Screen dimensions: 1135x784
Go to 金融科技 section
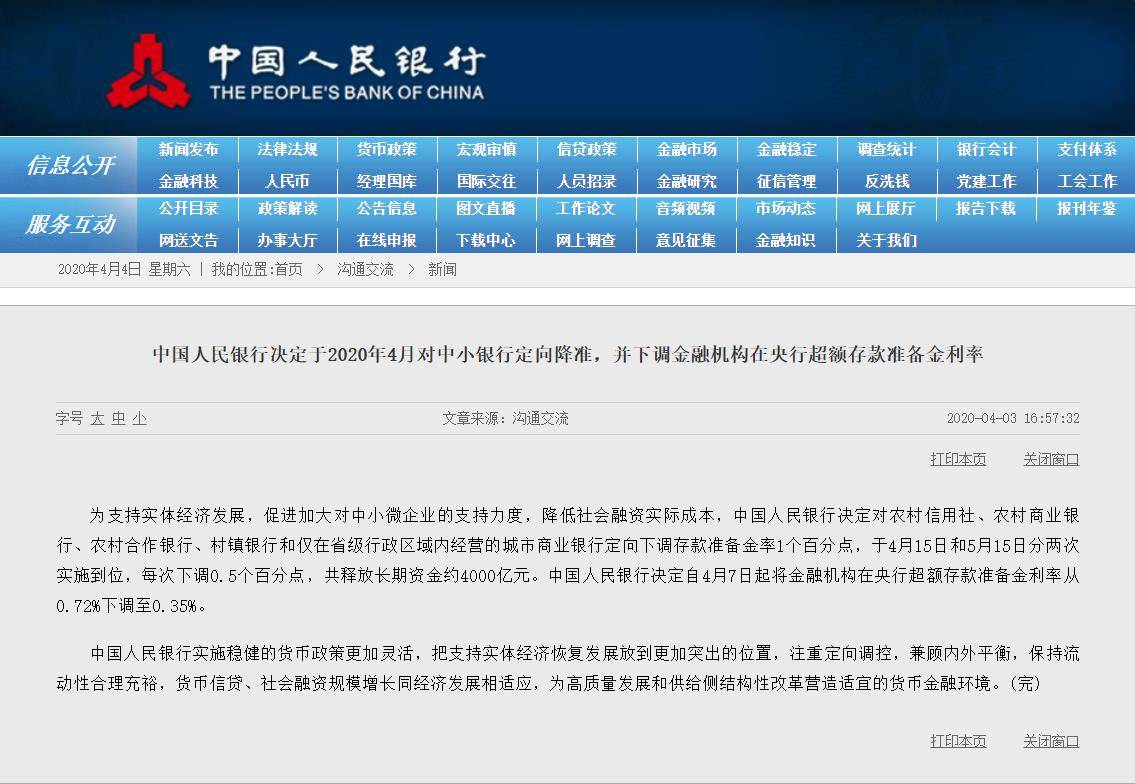tap(188, 181)
